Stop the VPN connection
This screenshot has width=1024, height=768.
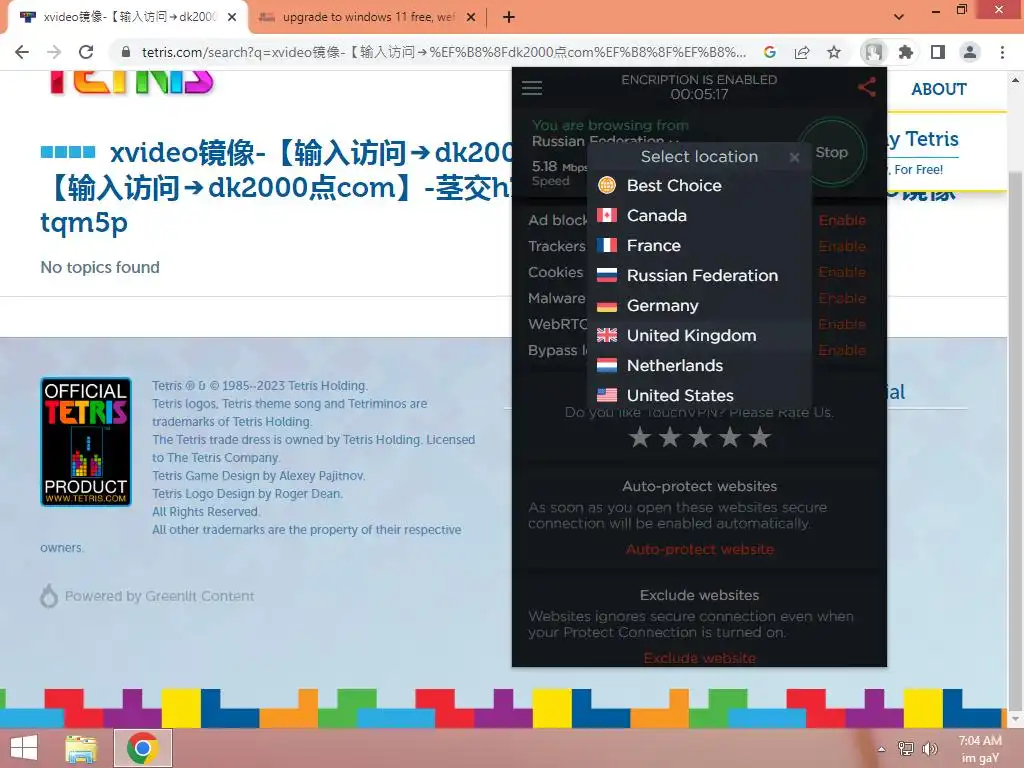coord(831,152)
